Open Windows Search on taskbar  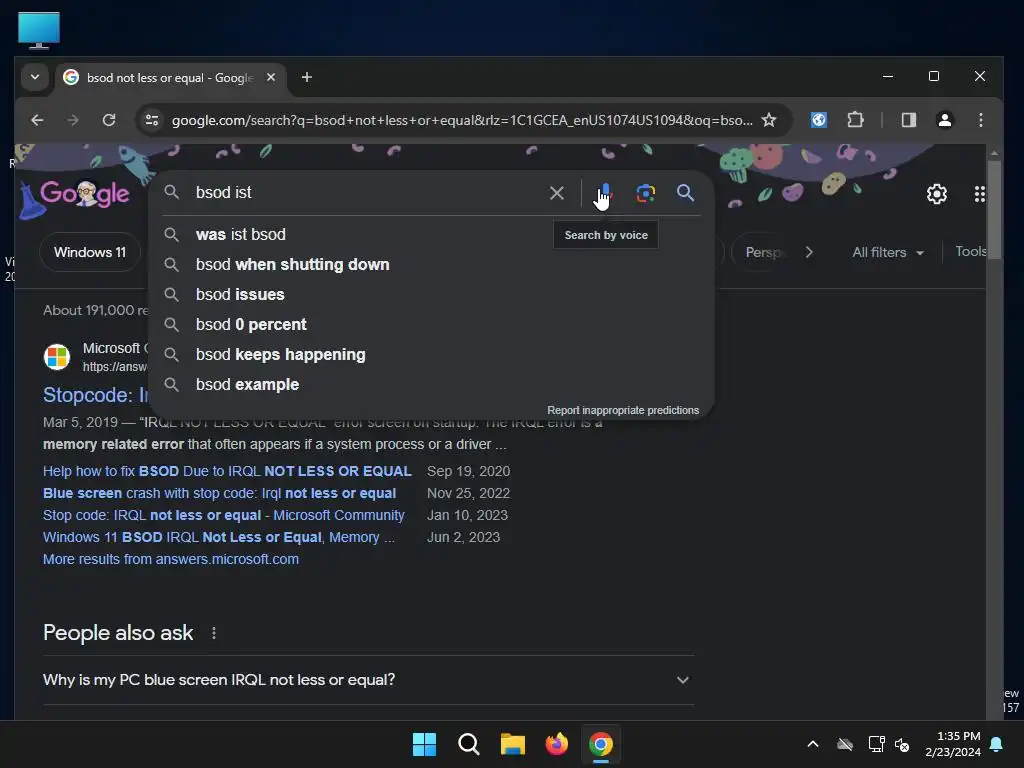[468, 744]
